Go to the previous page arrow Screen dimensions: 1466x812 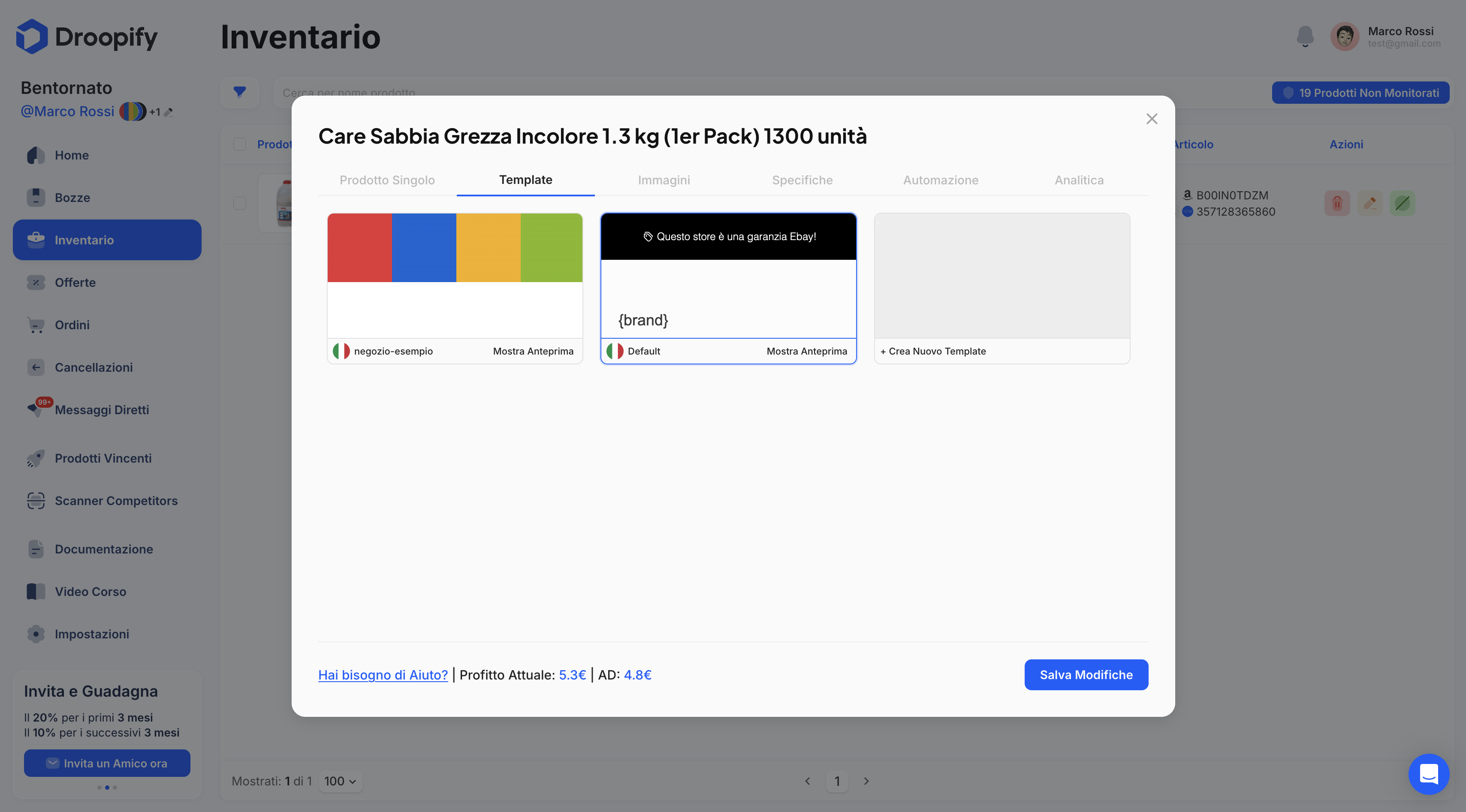coord(807,781)
